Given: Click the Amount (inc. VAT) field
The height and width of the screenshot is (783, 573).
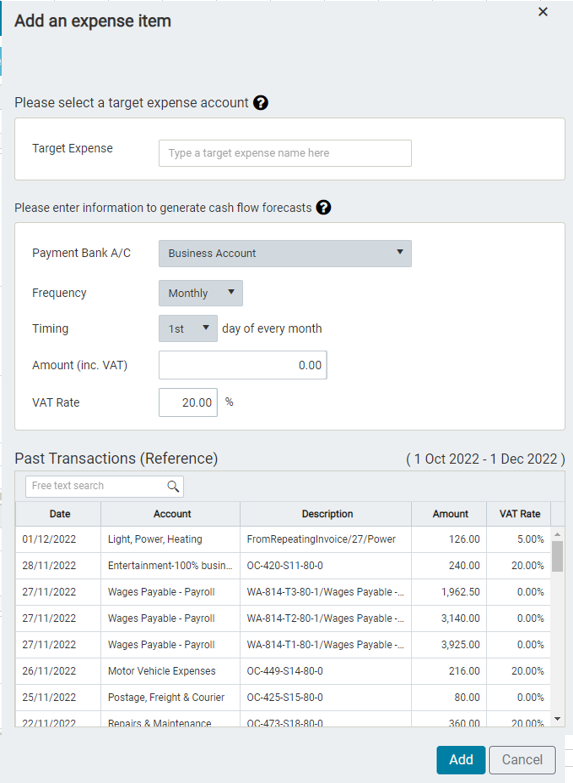Looking at the screenshot, I should tap(243, 365).
